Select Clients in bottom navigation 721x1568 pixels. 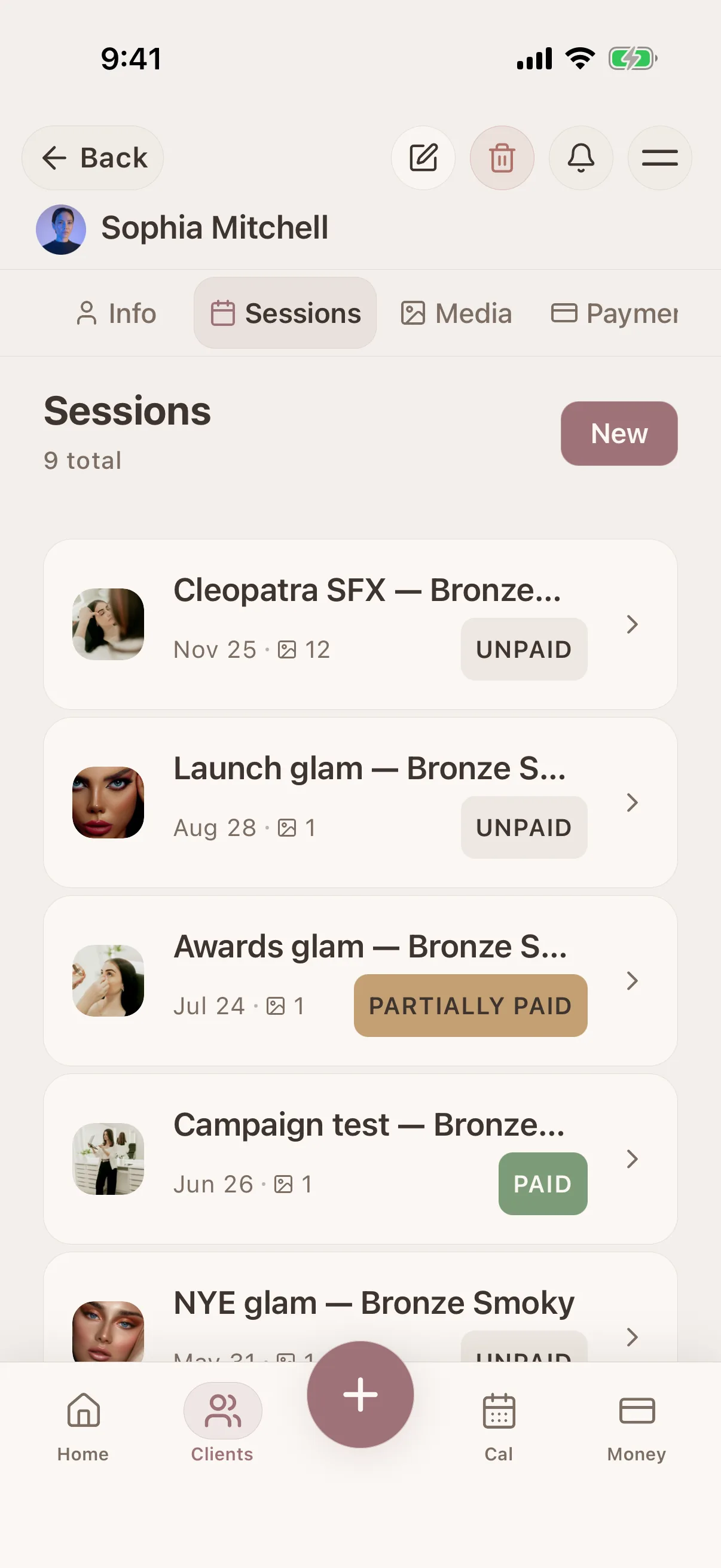coord(222,1426)
